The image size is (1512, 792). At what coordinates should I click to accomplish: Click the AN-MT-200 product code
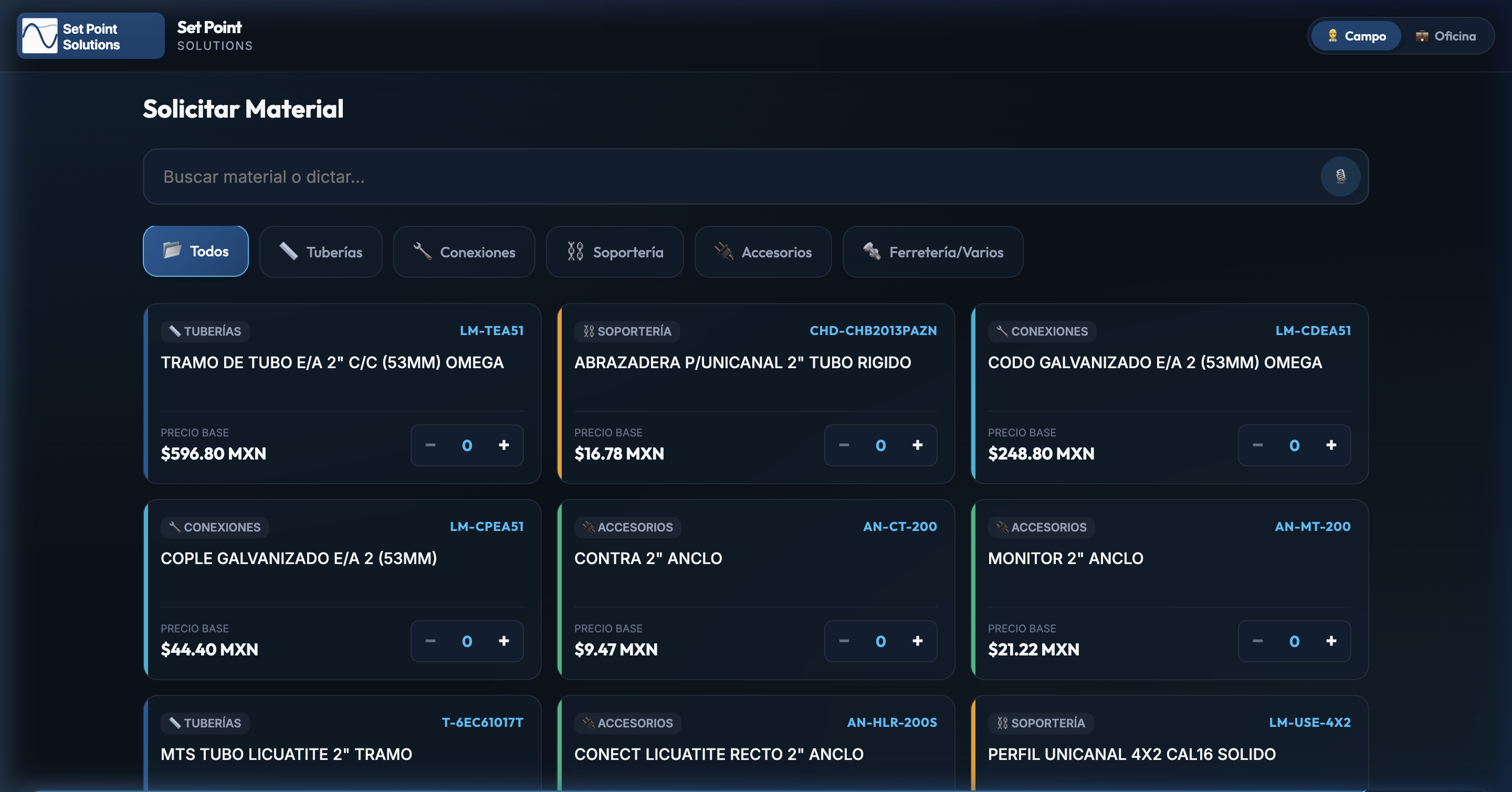(1312, 527)
